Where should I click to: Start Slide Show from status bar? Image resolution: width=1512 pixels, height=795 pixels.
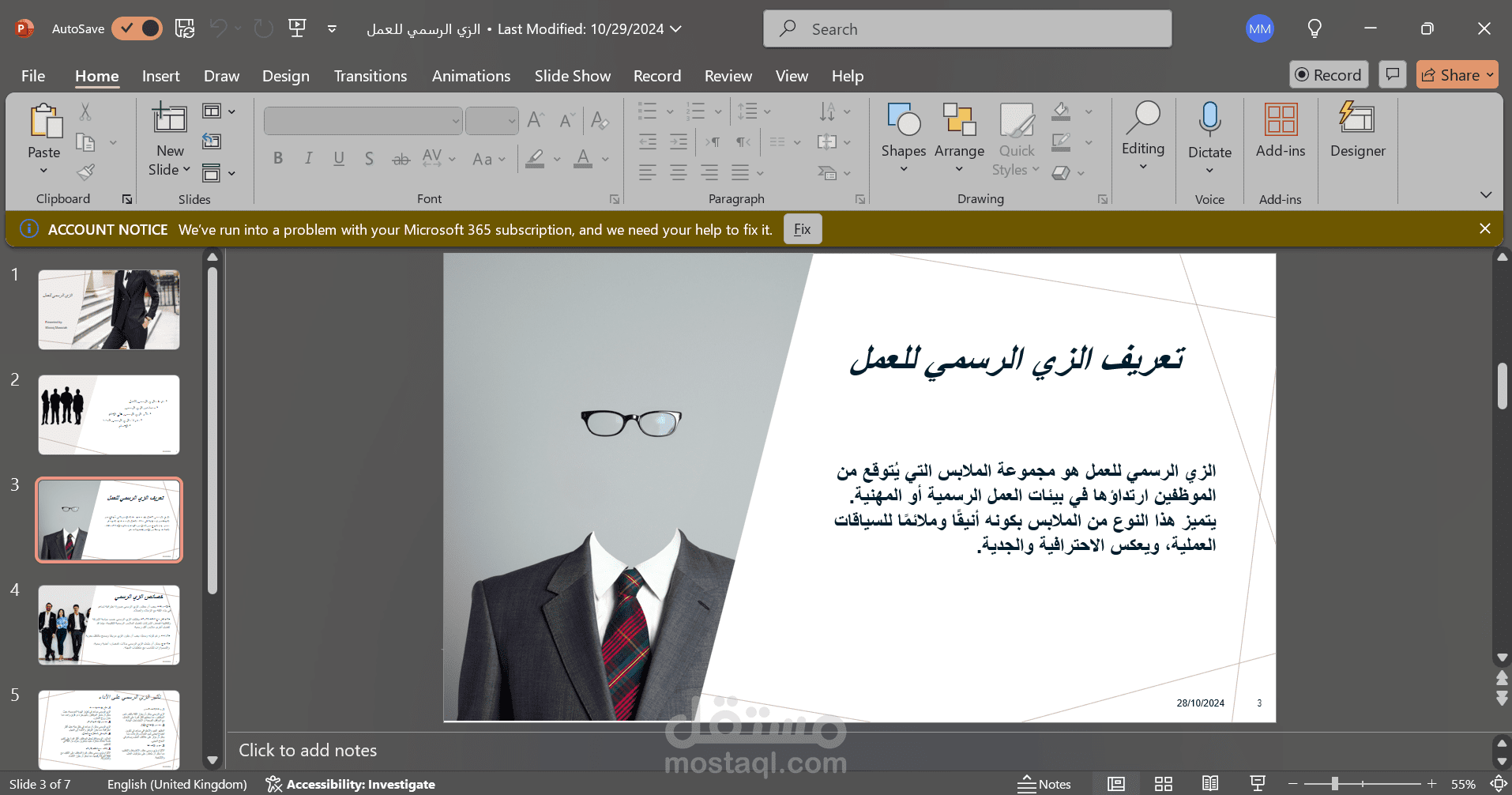1258,784
